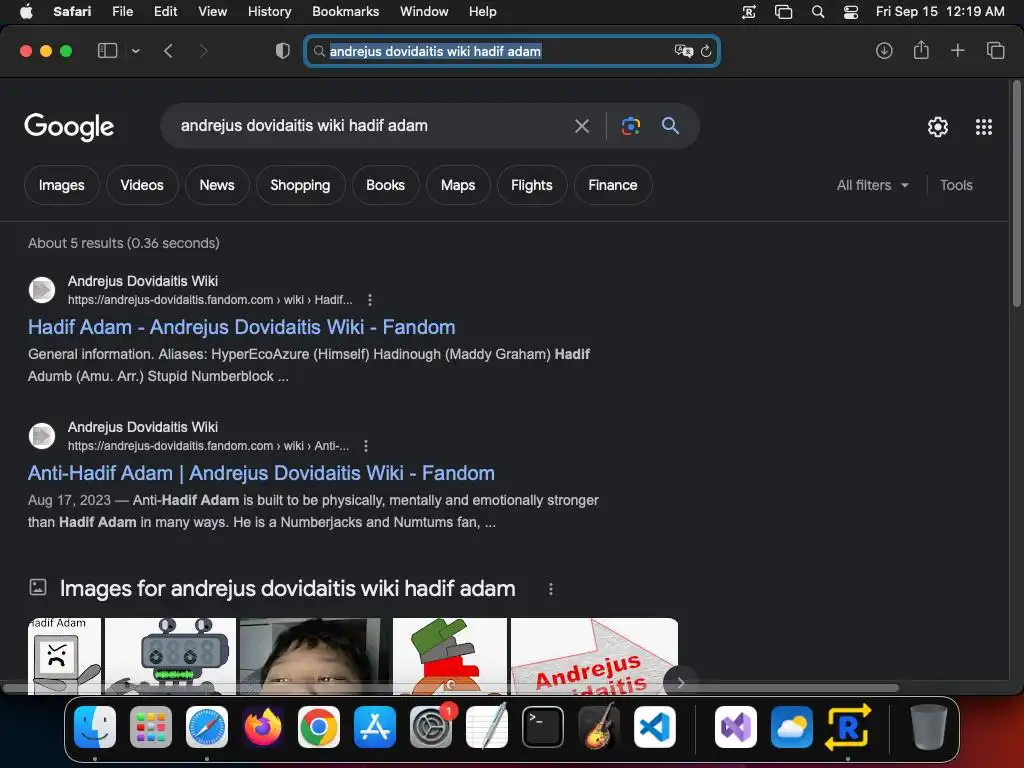Open GarageBand from the Dock
1024x768 pixels.
(599, 727)
